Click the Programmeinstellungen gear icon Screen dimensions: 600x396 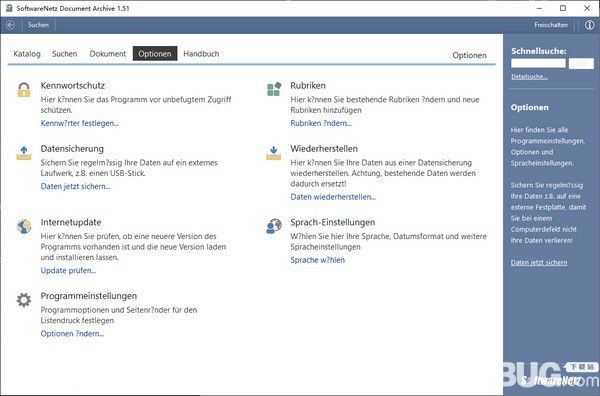24,300
